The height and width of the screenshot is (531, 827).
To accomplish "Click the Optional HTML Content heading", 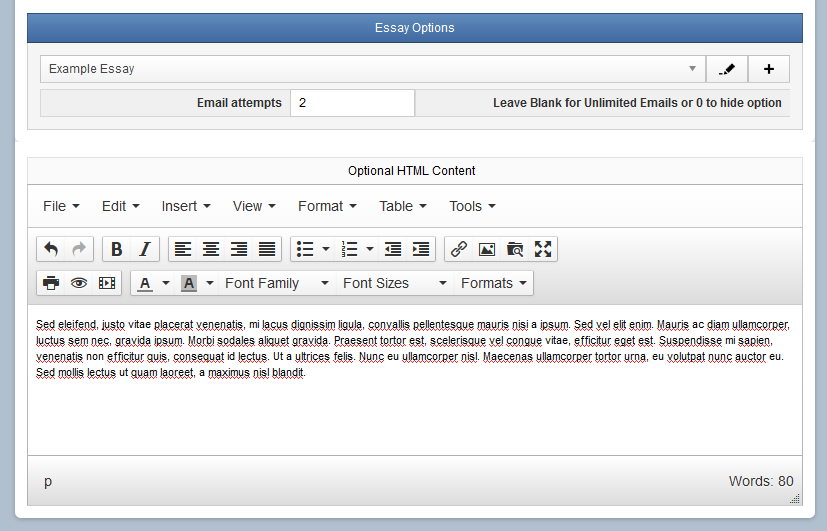I will point(411,171).
